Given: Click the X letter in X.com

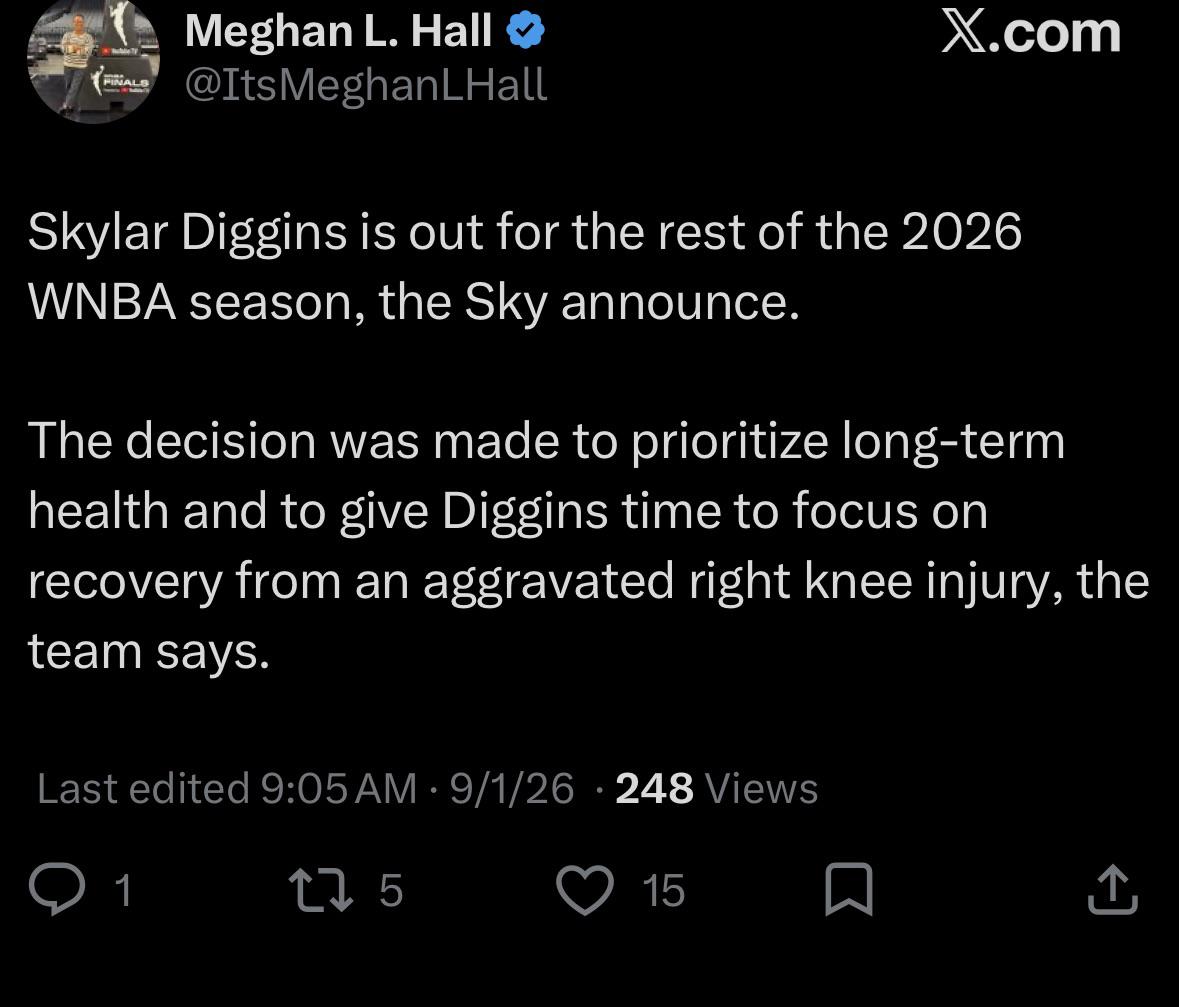Looking at the screenshot, I should point(965,33).
